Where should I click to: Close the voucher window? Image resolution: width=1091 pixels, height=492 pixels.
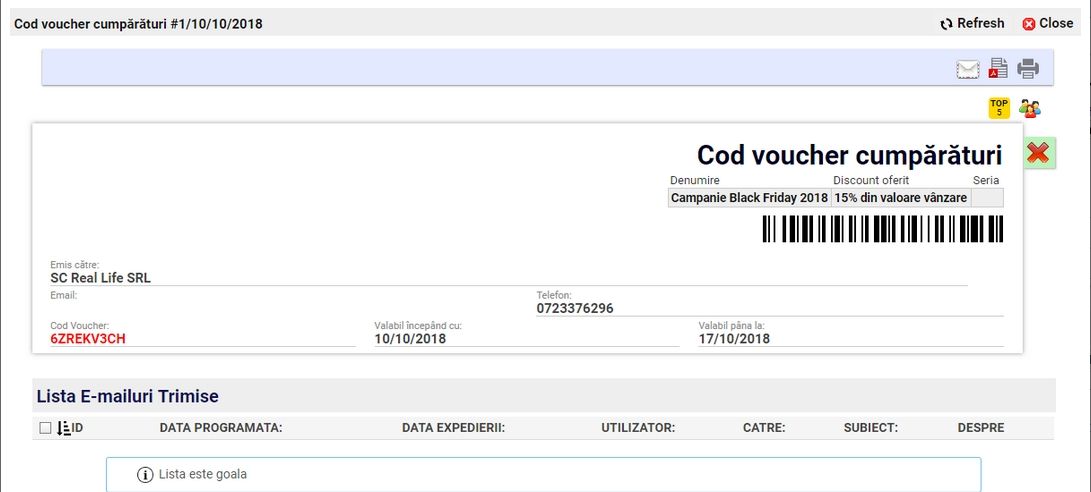(x=1046, y=23)
